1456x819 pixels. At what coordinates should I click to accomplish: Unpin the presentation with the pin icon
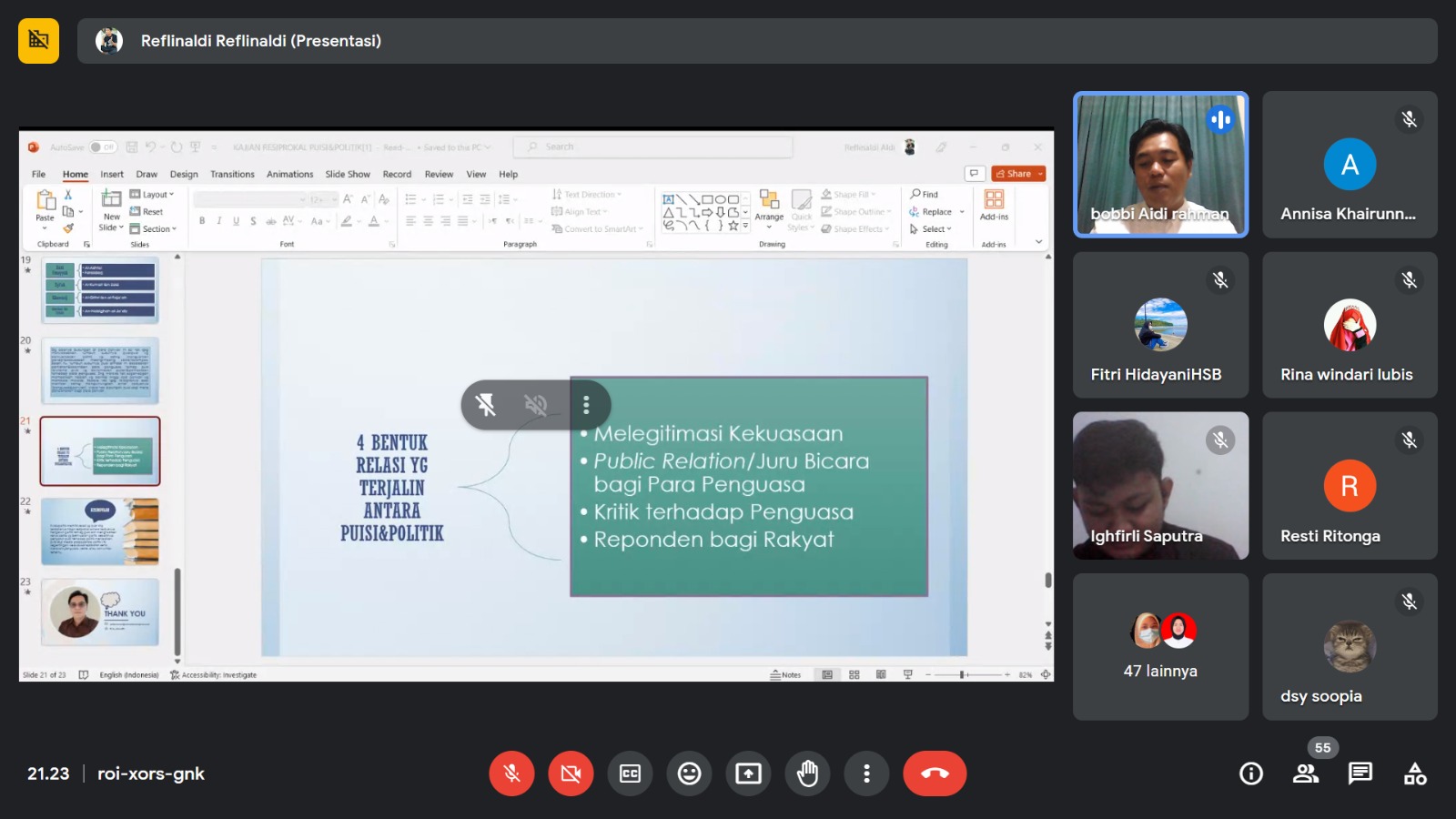(486, 405)
